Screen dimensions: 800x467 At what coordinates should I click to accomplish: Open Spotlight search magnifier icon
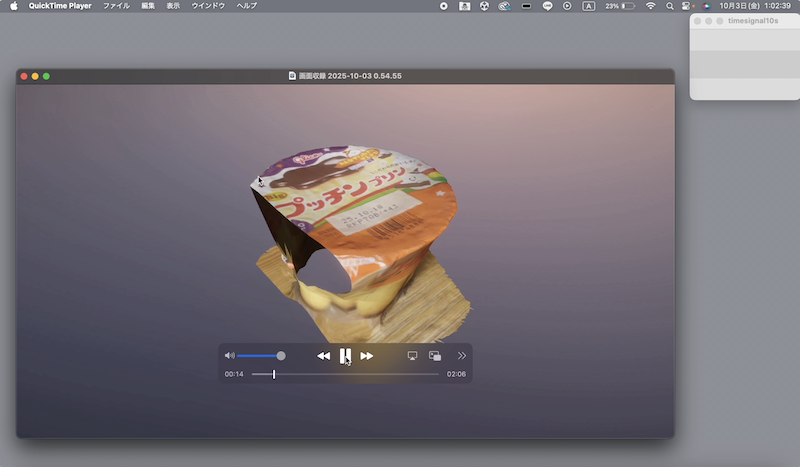pos(671,6)
